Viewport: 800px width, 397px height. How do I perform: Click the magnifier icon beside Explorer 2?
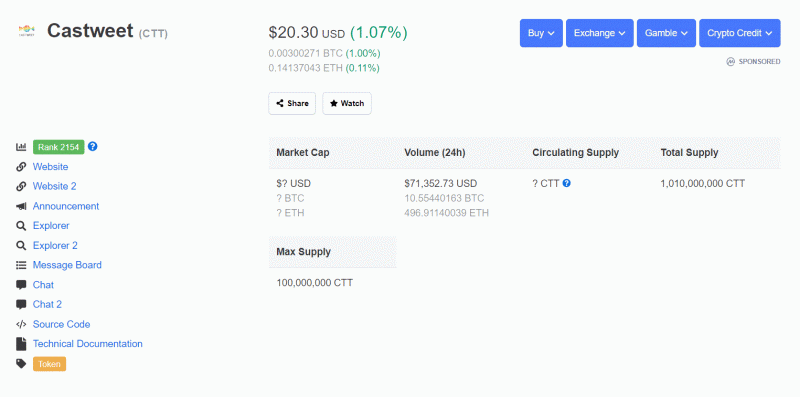pos(21,245)
